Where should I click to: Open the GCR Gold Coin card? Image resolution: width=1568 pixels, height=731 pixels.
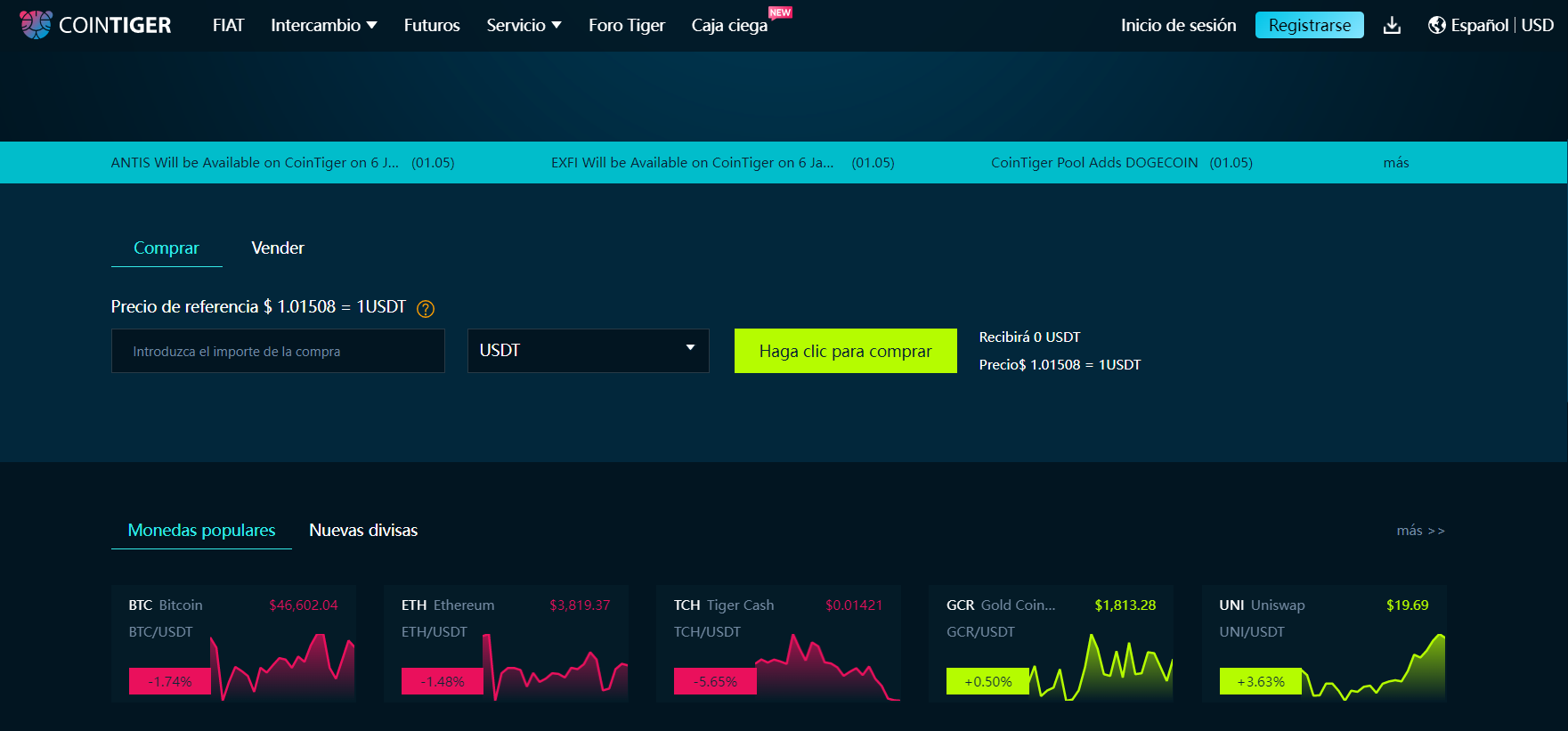(x=1051, y=644)
